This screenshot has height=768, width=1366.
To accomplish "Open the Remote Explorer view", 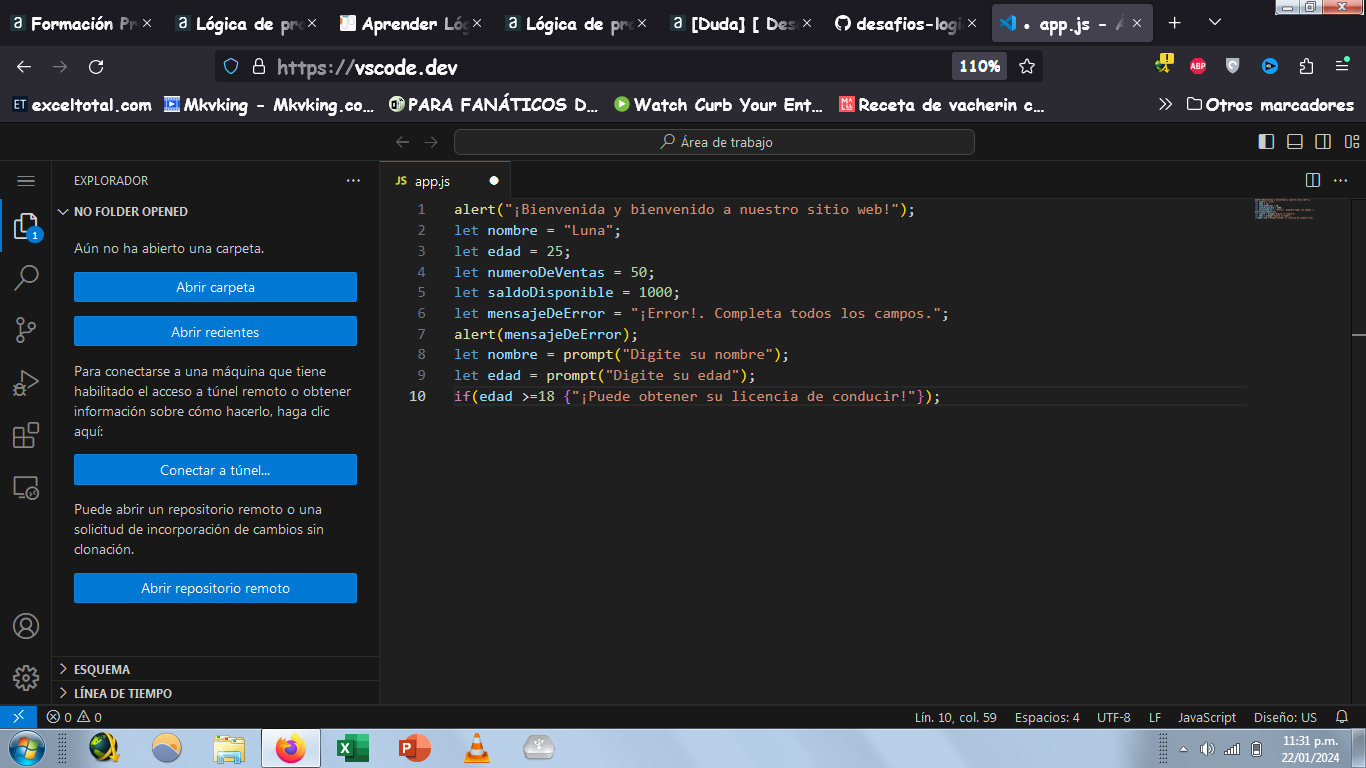I will click(26, 488).
